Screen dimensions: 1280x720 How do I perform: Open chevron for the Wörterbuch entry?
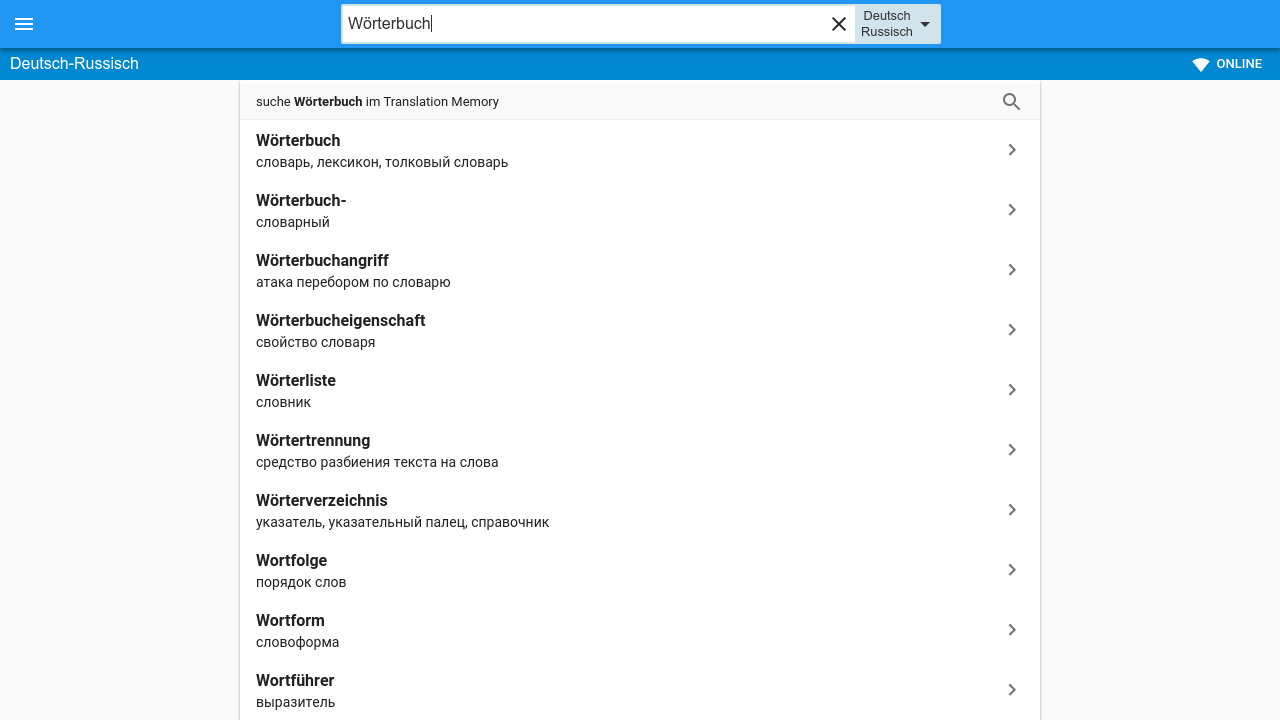(x=1012, y=150)
